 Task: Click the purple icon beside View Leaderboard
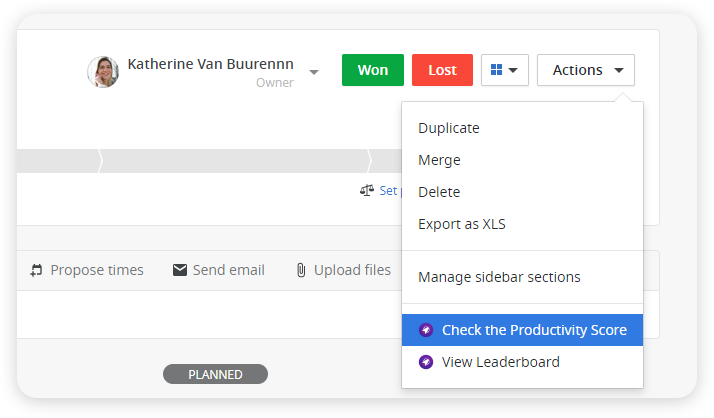click(x=426, y=362)
